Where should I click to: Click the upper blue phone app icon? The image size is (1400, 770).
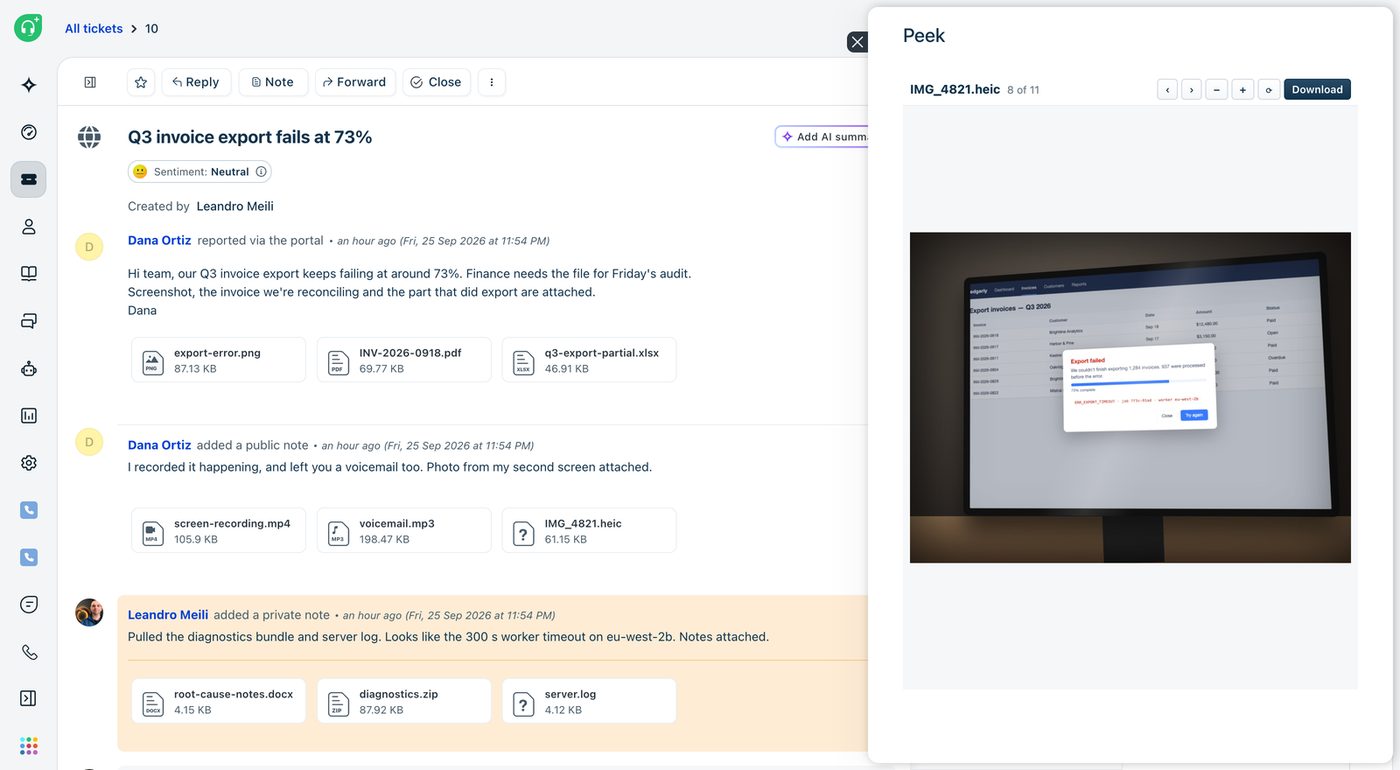pos(29,510)
